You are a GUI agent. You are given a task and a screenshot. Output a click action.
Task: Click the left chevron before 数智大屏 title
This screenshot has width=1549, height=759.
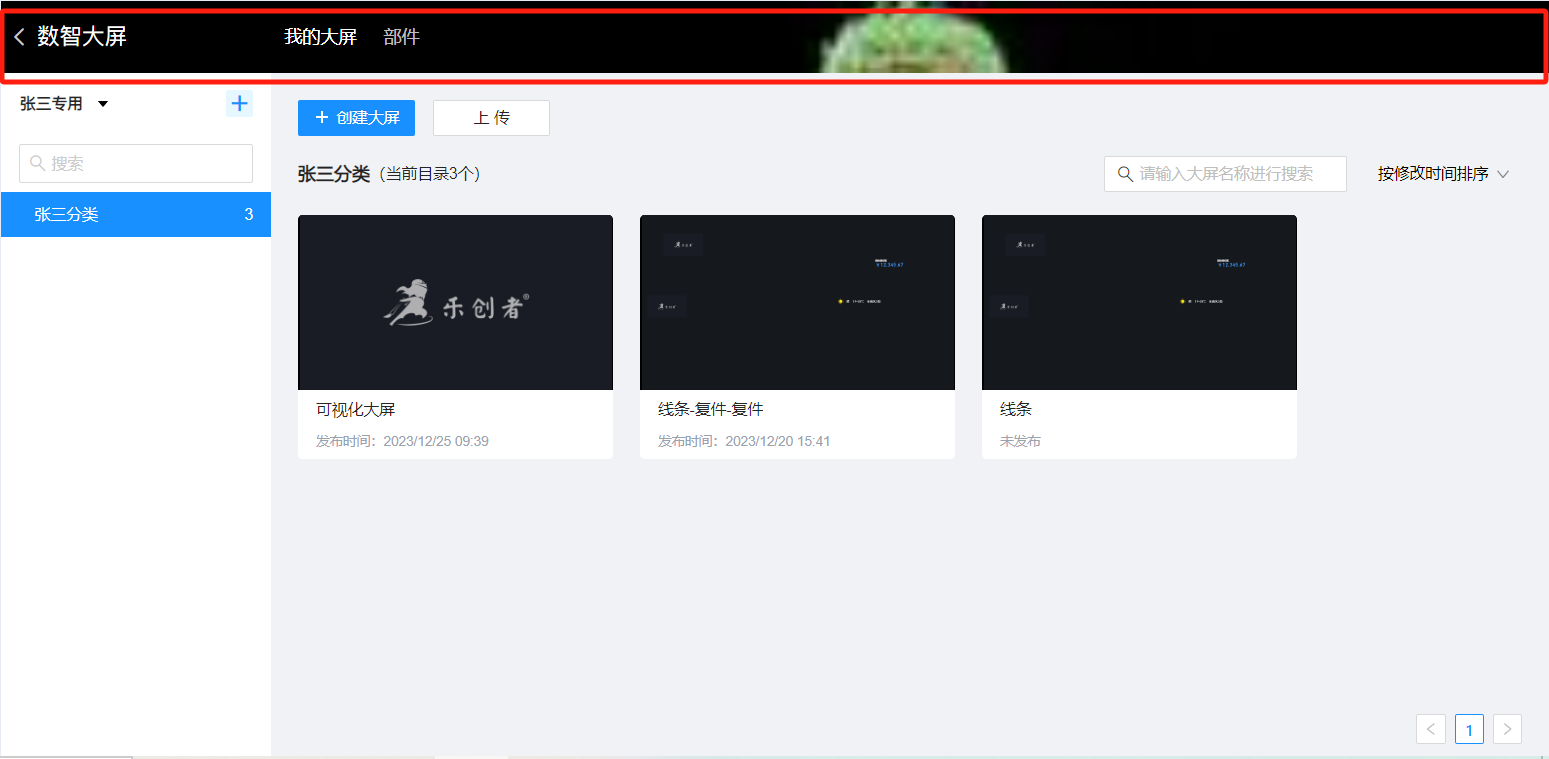(x=19, y=36)
